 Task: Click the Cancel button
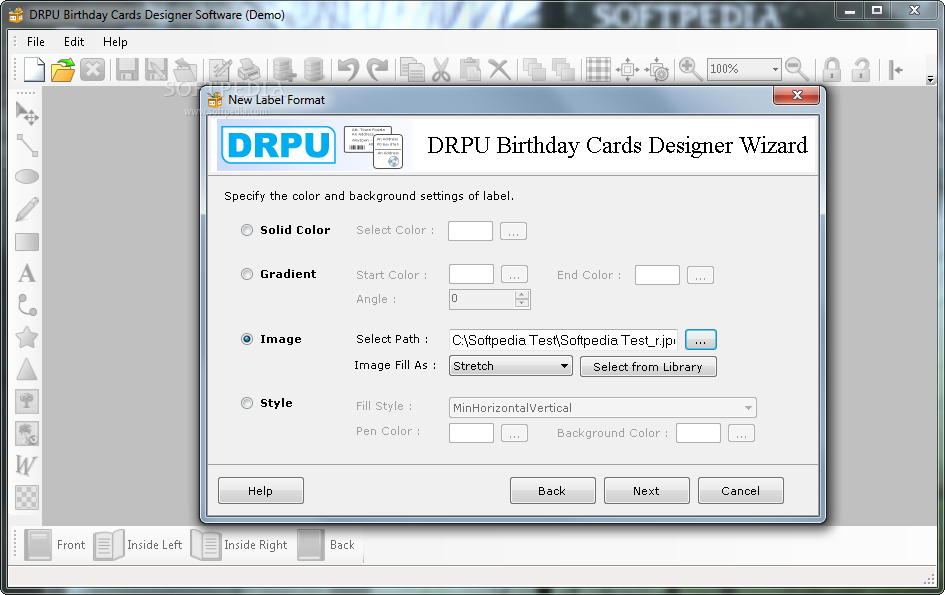click(740, 491)
